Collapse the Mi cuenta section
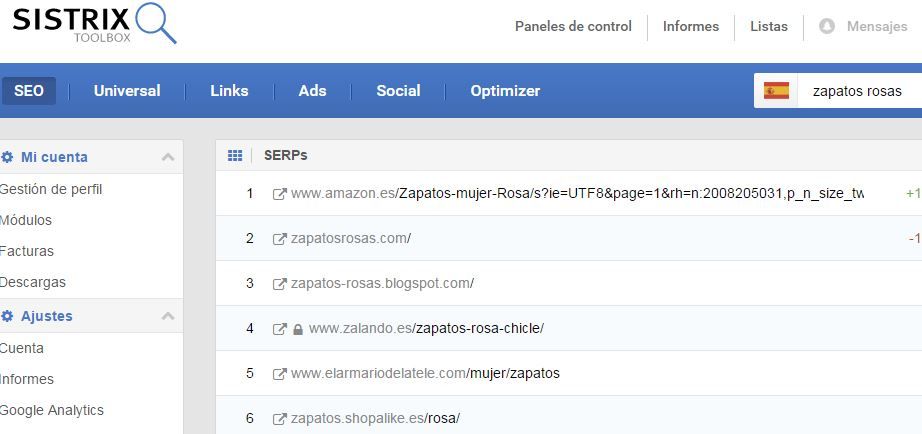The height and width of the screenshot is (434, 922). point(167,157)
